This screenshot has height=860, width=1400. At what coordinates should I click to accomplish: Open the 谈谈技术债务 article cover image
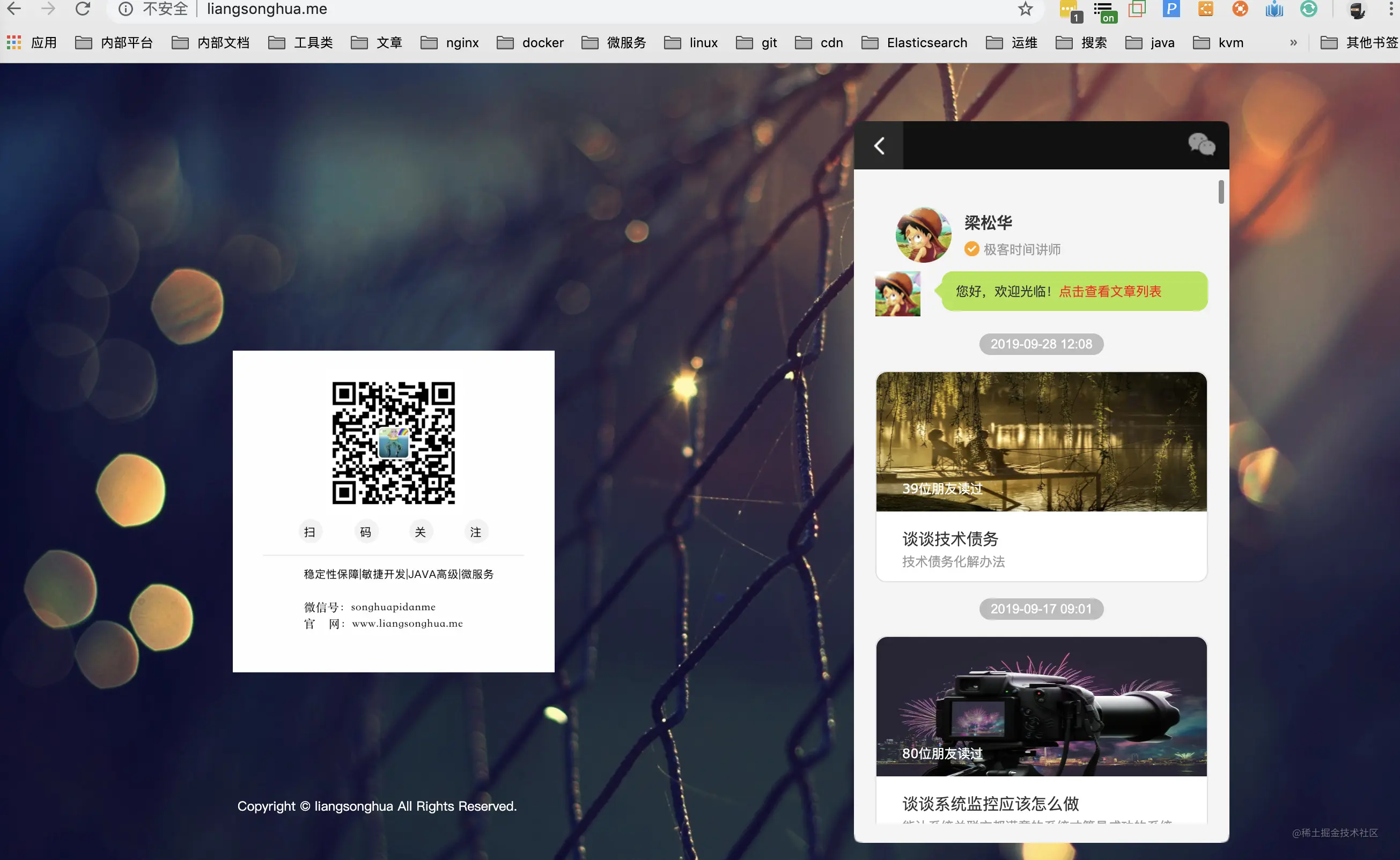click(x=1041, y=441)
